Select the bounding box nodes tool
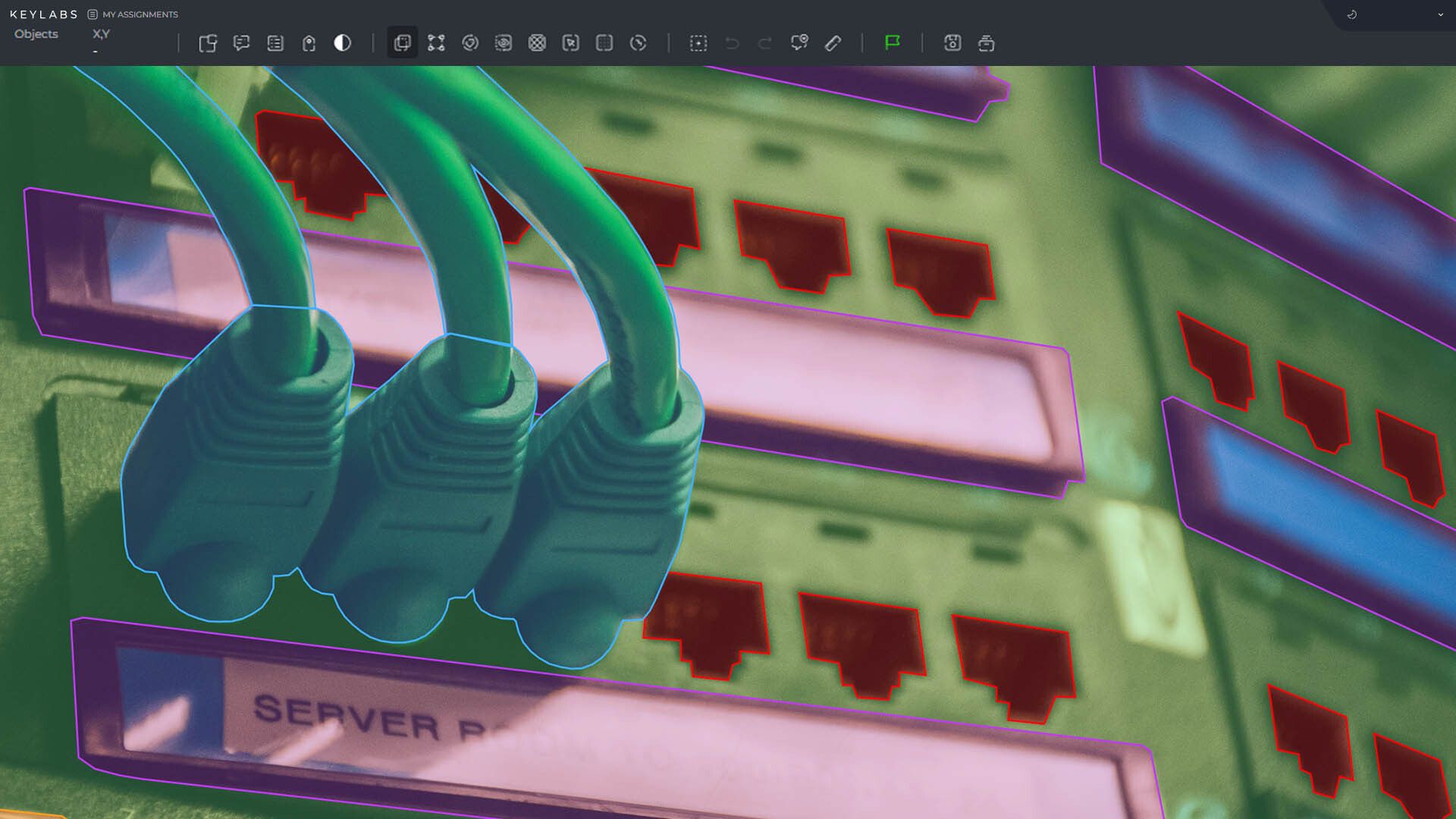This screenshot has height=819, width=1456. [x=436, y=43]
